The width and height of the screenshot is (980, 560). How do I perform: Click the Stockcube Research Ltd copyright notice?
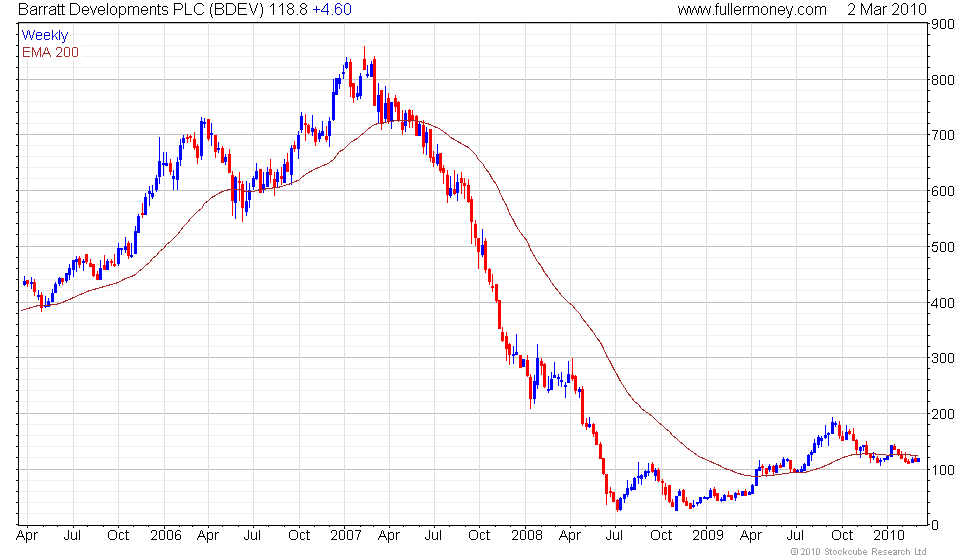(858, 552)
